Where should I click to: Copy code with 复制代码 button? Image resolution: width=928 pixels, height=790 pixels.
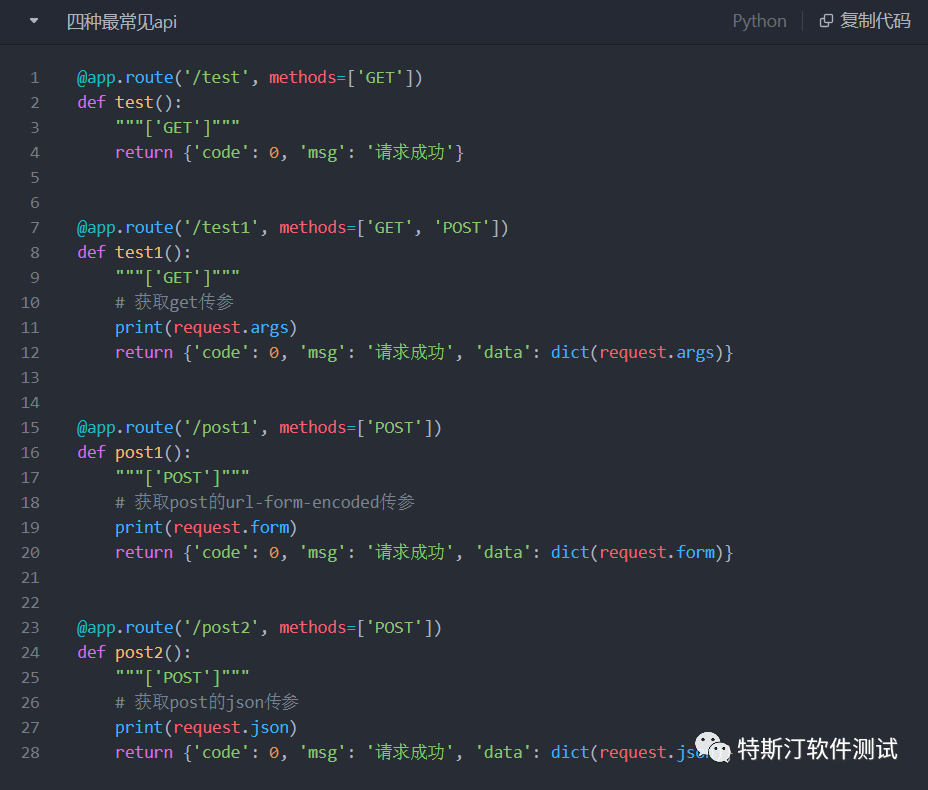pyautogui.click(x=865, y=21)
